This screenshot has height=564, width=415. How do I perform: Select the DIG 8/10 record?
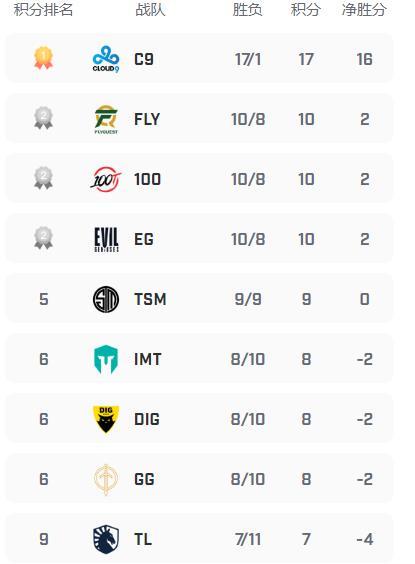point(248,419)
